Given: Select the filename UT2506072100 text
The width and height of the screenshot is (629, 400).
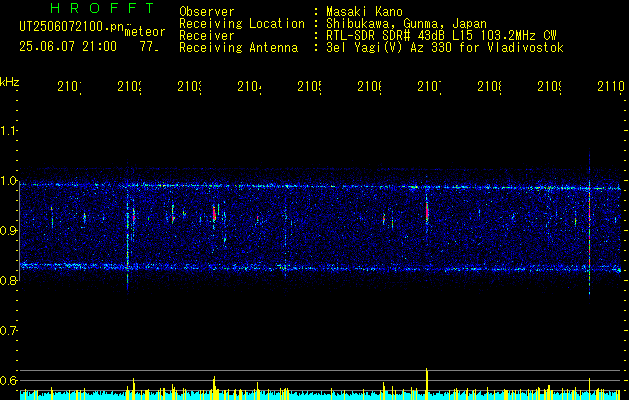Looking at the screenshot, I should 71,27.
